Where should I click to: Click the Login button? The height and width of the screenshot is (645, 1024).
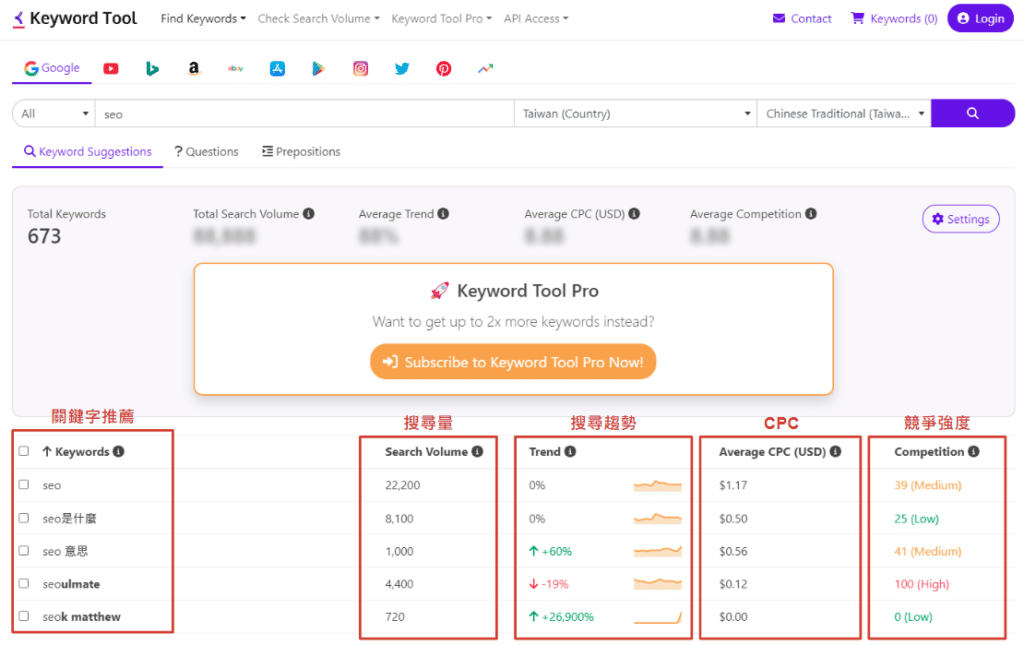(x=980, y=18)
